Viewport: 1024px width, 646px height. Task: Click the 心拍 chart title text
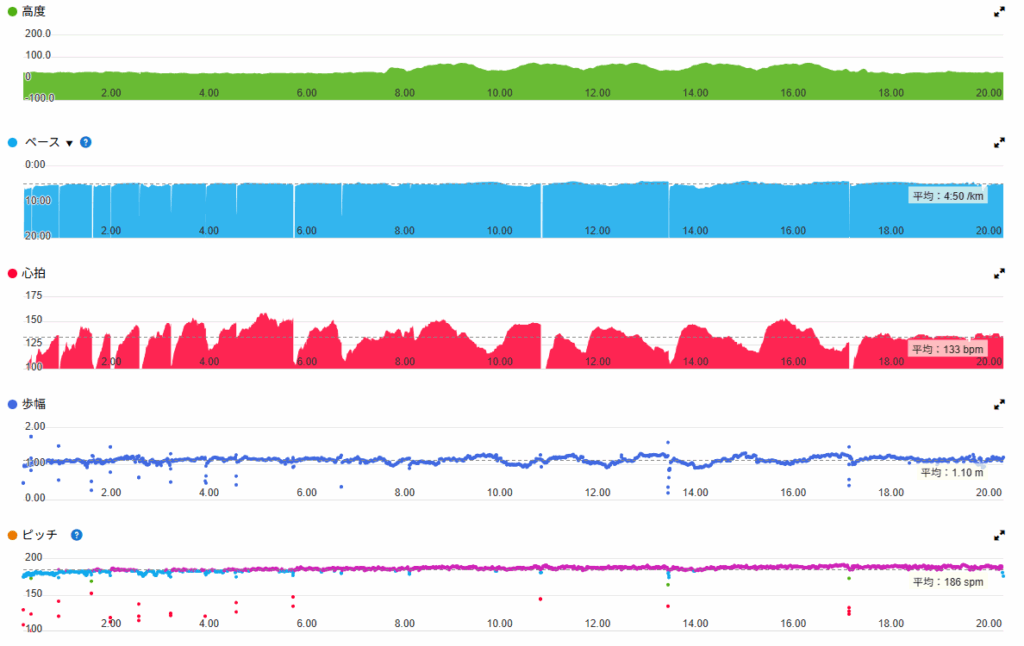pyautogui.click(x=34, y=273)
